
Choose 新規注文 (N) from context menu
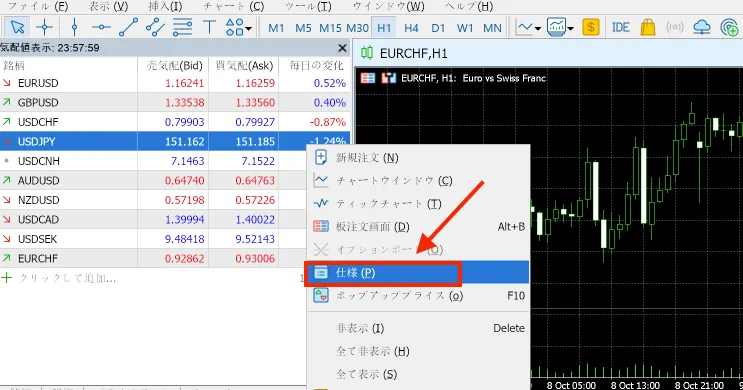tap(418, 157)
